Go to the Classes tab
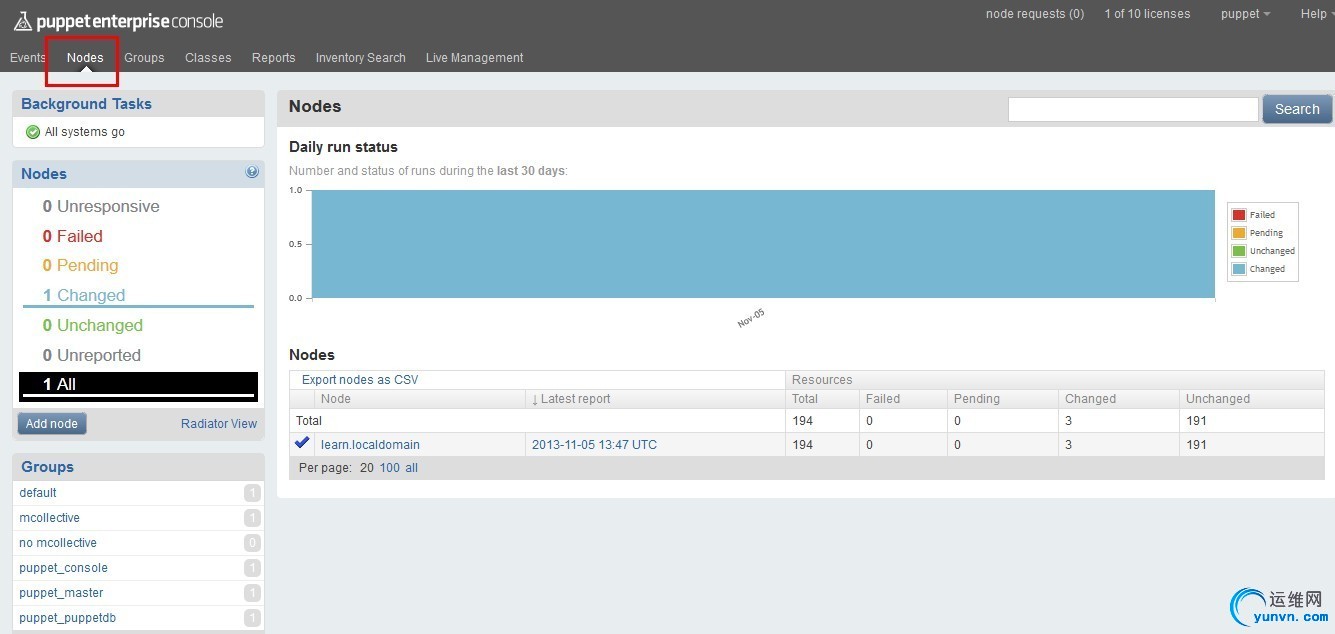Viewport: 1335px width, 634px height. coord(208,58)
